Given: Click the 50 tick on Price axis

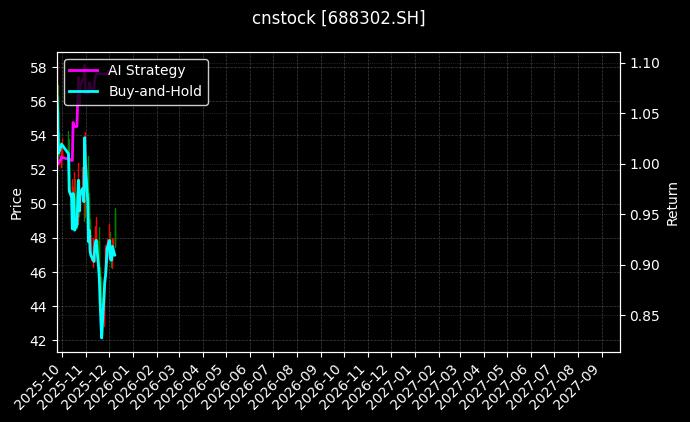Looking at the screenshot, I should click(40, 204).
